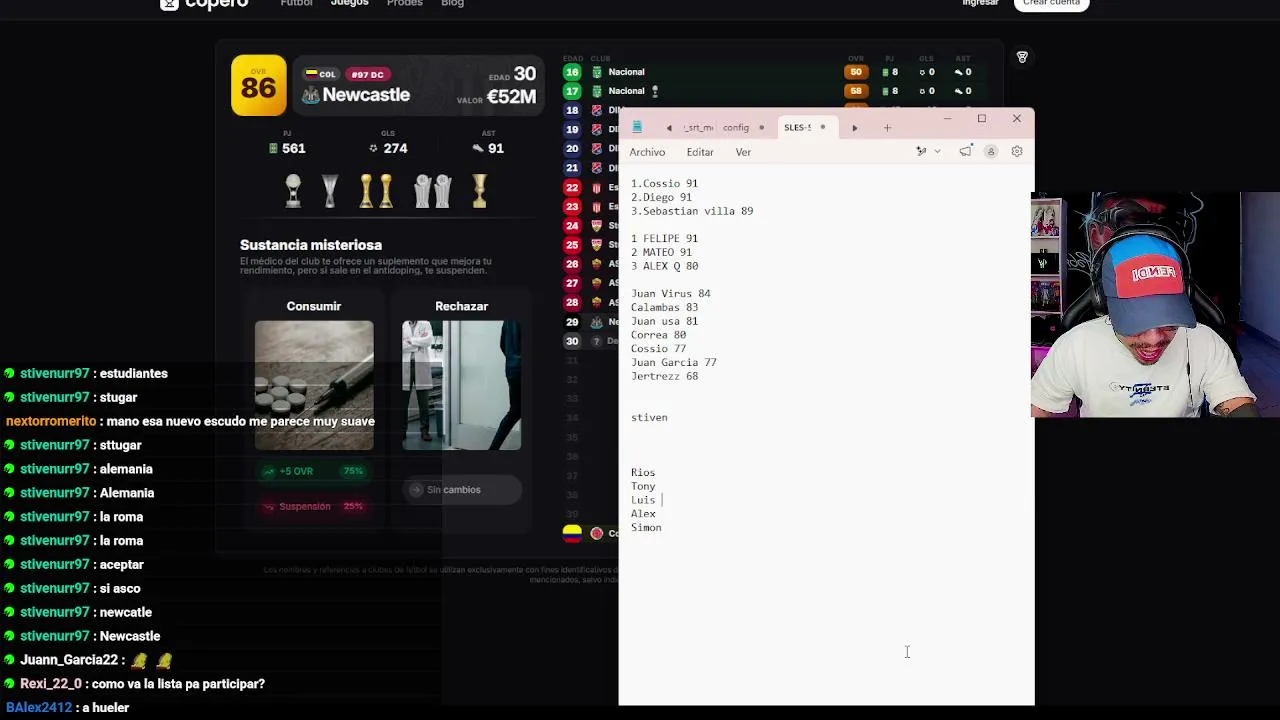This screenshot has height=720, width=1280.
Task: Click the Ingresar login link
Action: [980, 3]
